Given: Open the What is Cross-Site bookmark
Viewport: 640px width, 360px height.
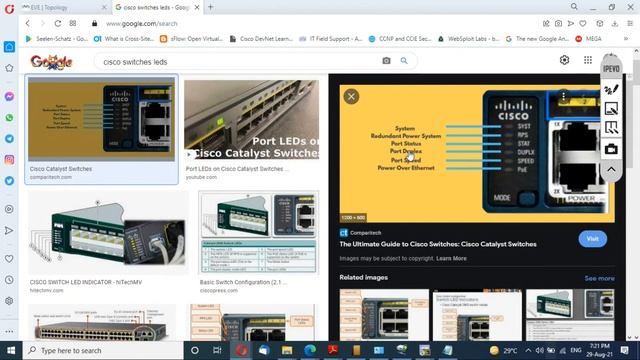Looking at the screenshot, I should tap(124, 39).
